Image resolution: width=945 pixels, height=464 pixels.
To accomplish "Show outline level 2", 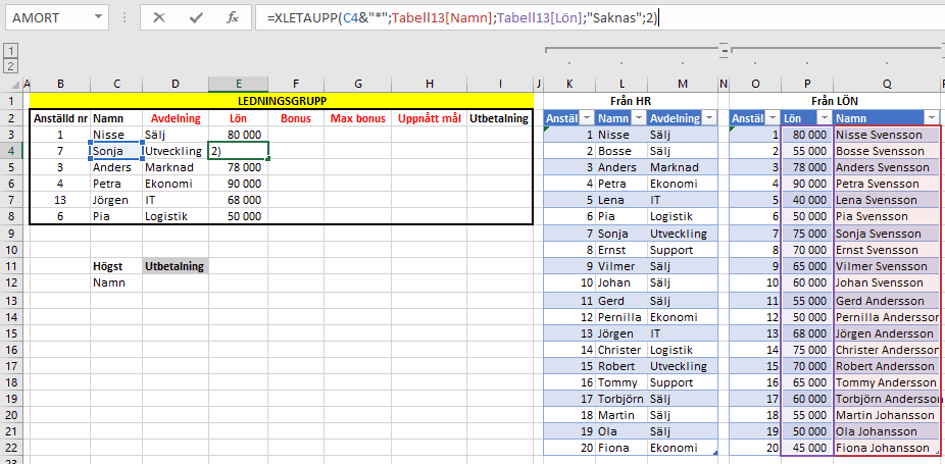I will point(9,66).
